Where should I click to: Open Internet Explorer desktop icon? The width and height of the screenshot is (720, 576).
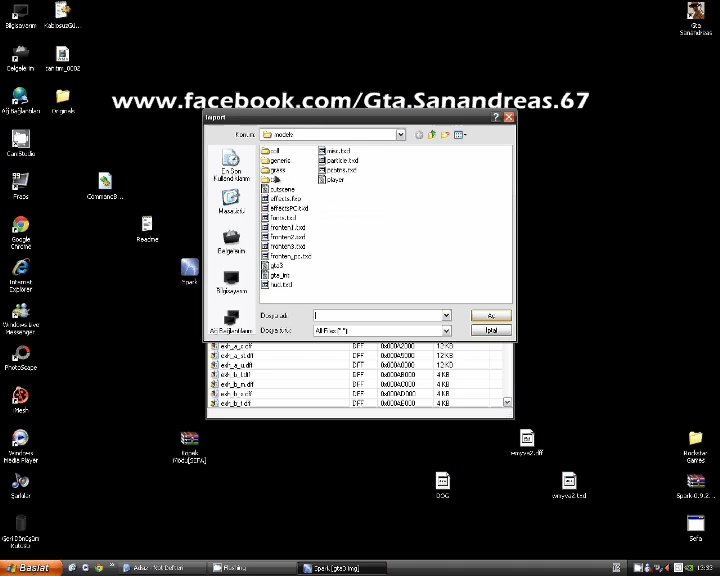(21, 275)
